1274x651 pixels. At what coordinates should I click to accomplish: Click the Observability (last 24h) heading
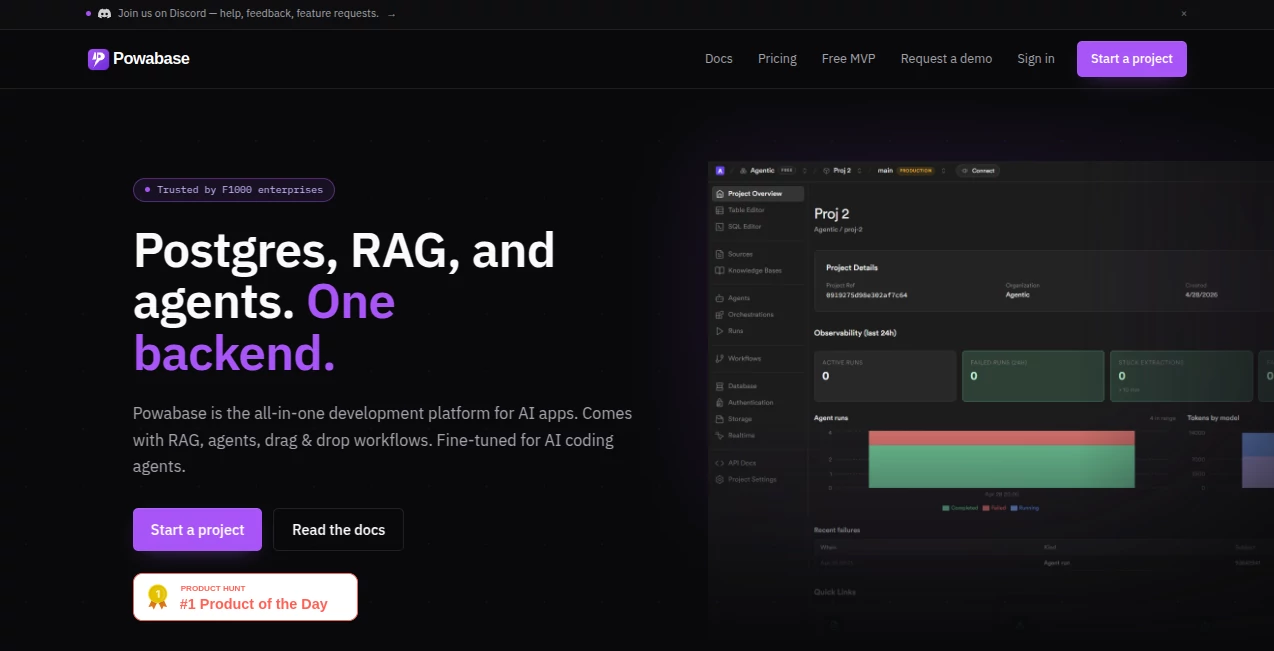(x=855, y=333)
